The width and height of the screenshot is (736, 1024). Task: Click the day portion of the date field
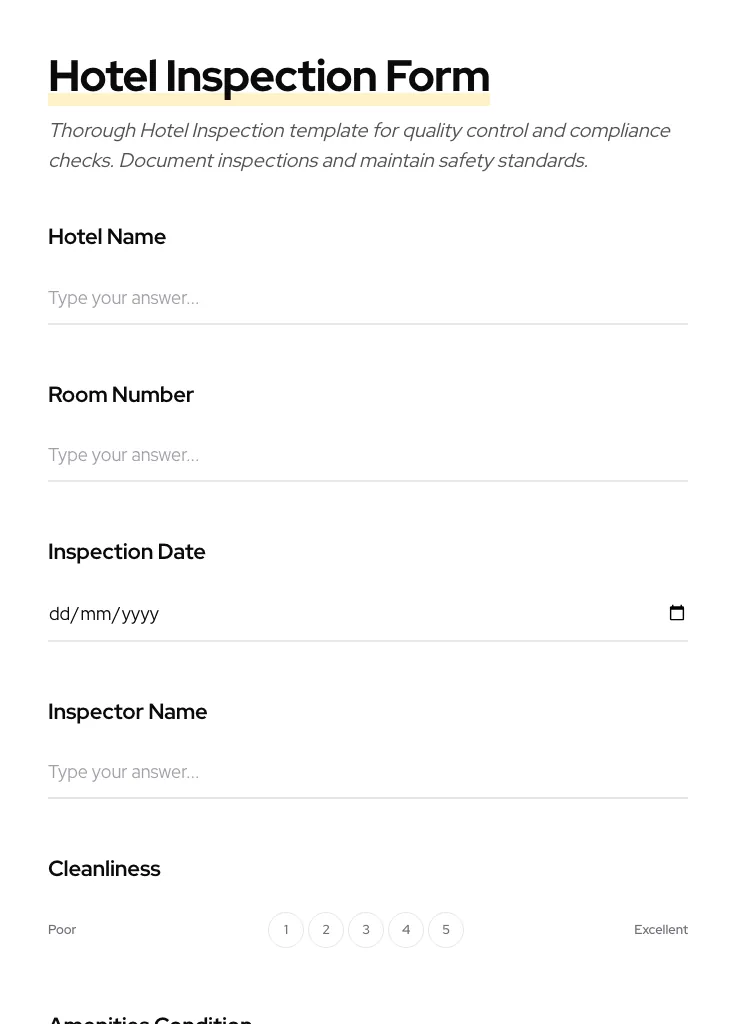(58, 613)
